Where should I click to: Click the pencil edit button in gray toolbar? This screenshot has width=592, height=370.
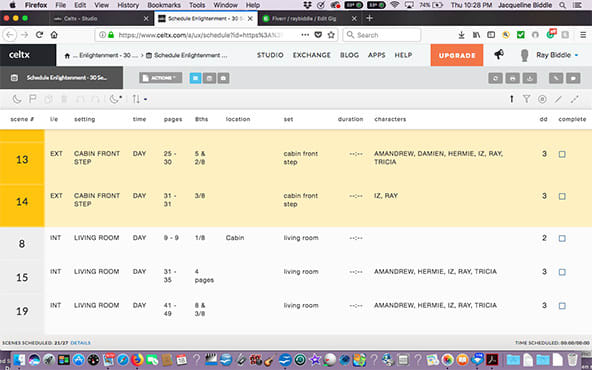556,78
